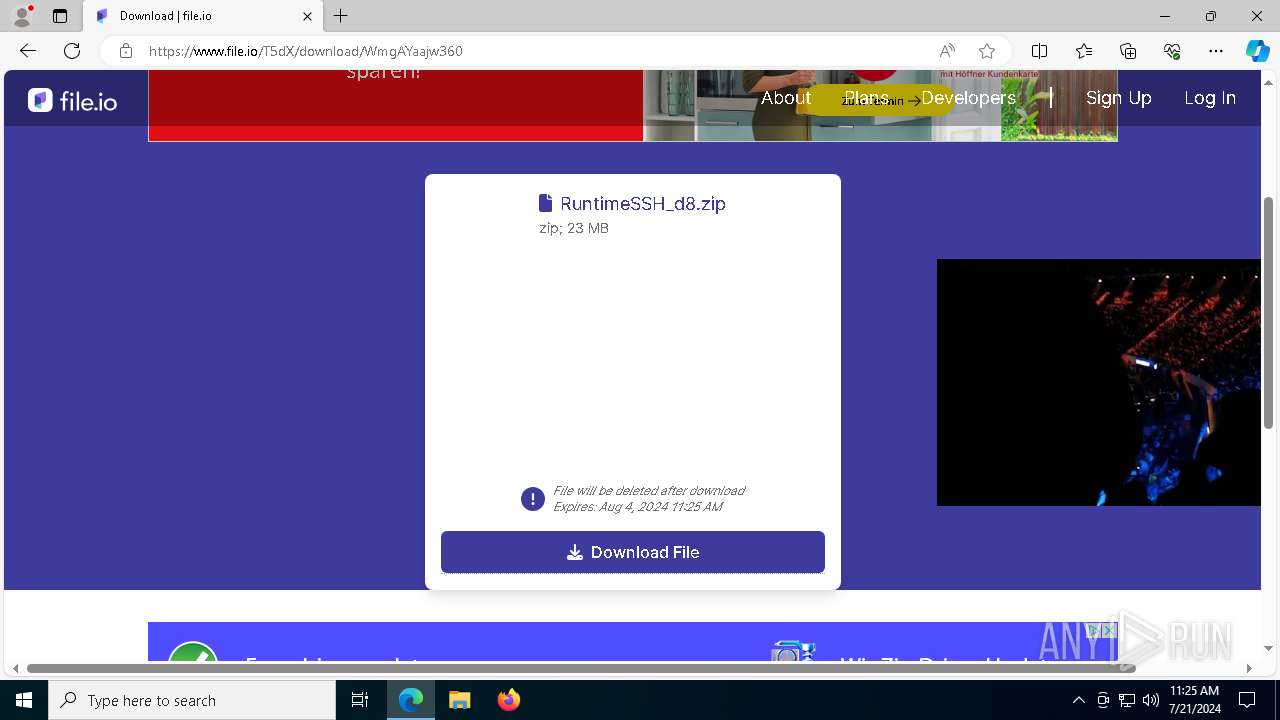Refresh the current page

72,51
